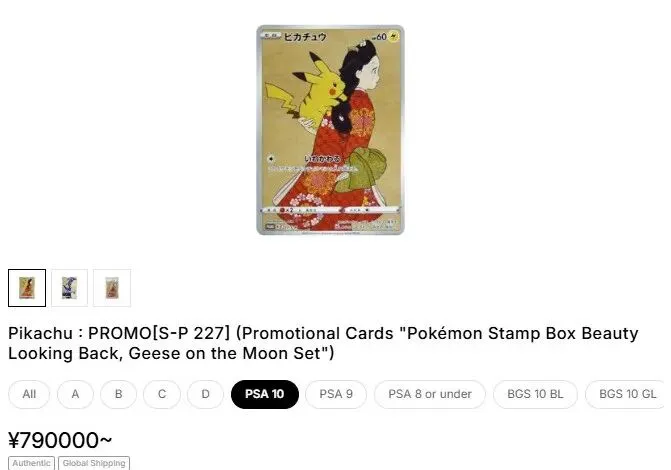Open the second blue card thumbnail
Image resolution: width=671 pixels, height=470 pixels.
[x=69, y=288]
